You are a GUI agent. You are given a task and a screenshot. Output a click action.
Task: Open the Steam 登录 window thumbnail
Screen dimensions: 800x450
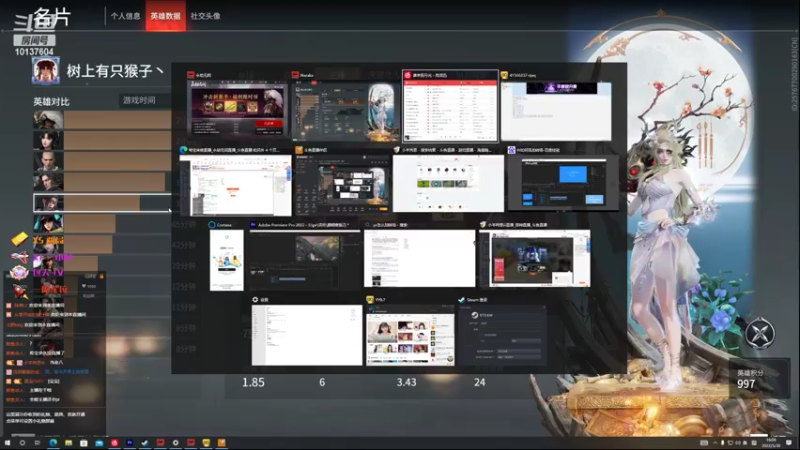502,335
